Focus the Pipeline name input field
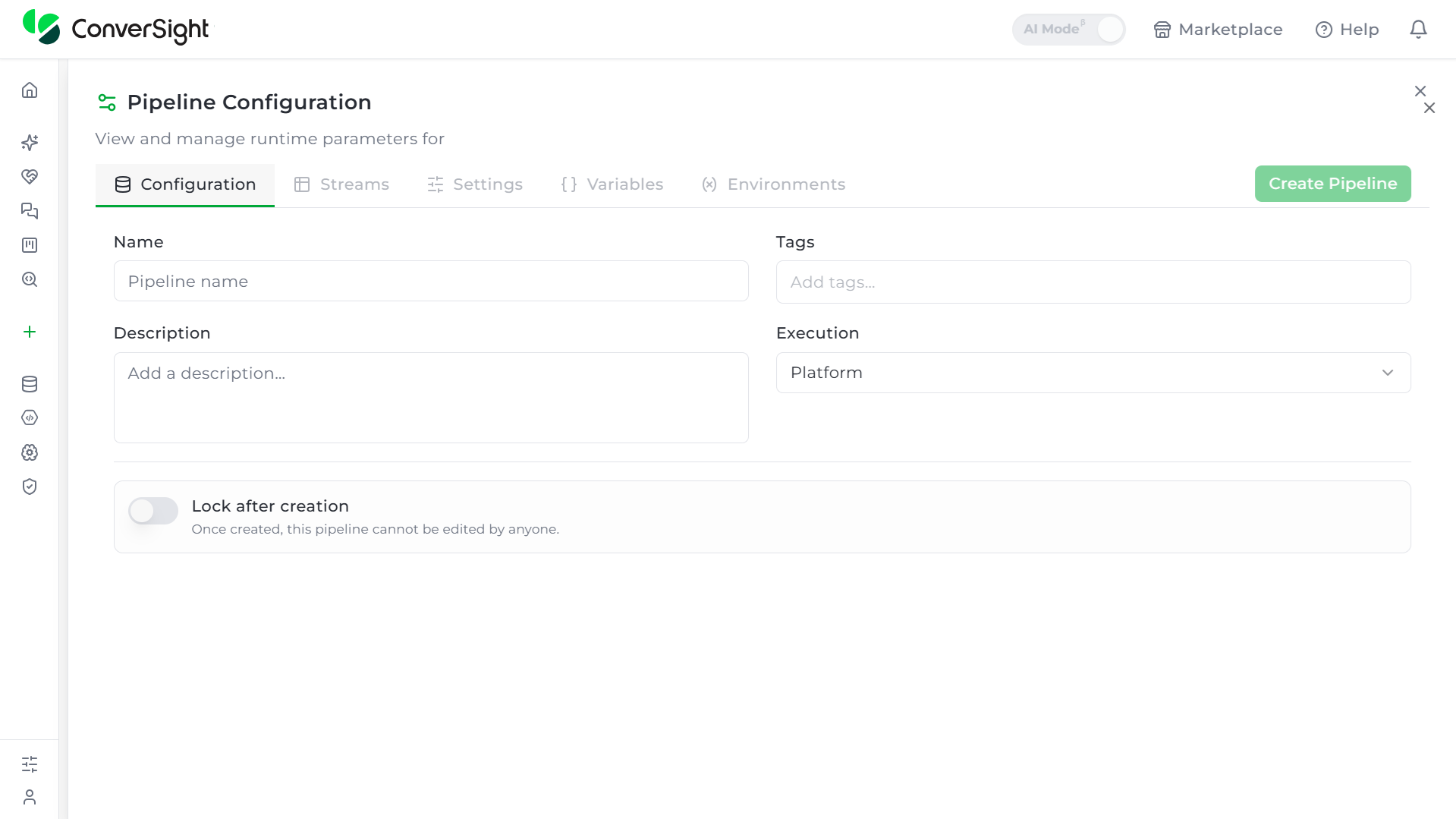The height and width of the screenshot is (819, 1456). pos(431,281)
